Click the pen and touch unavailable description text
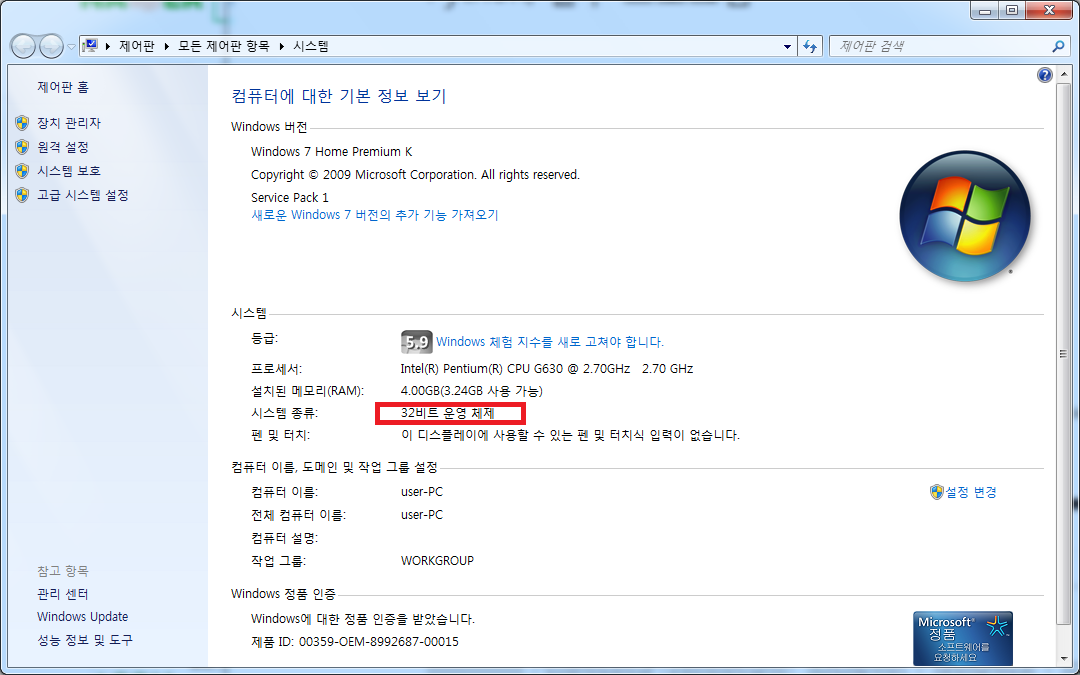 coord(570,435)
